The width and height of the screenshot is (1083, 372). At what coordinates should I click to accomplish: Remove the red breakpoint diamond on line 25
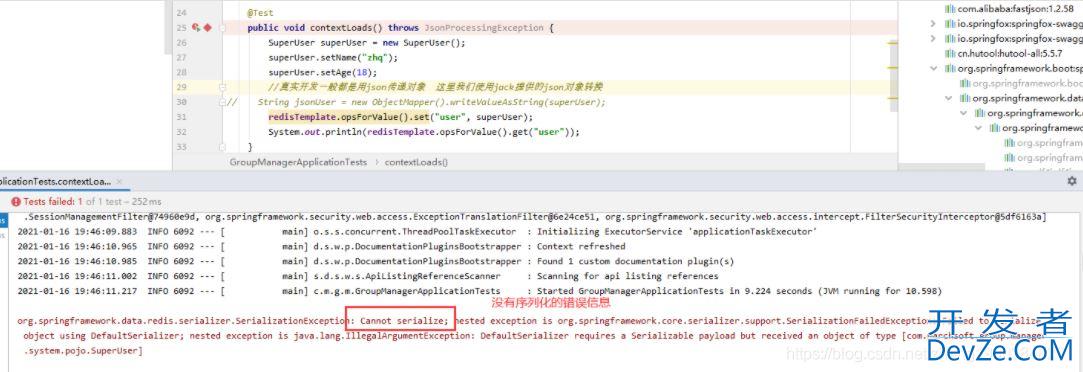coord(207,28)
